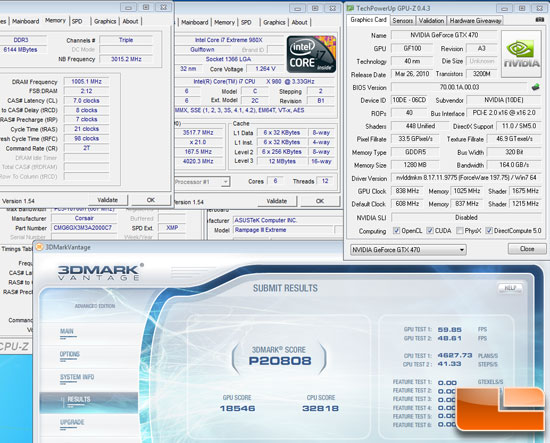Click the HELP button in 3DMark Vantage
The width and height of the screenshot is (550, 443).
510,288
